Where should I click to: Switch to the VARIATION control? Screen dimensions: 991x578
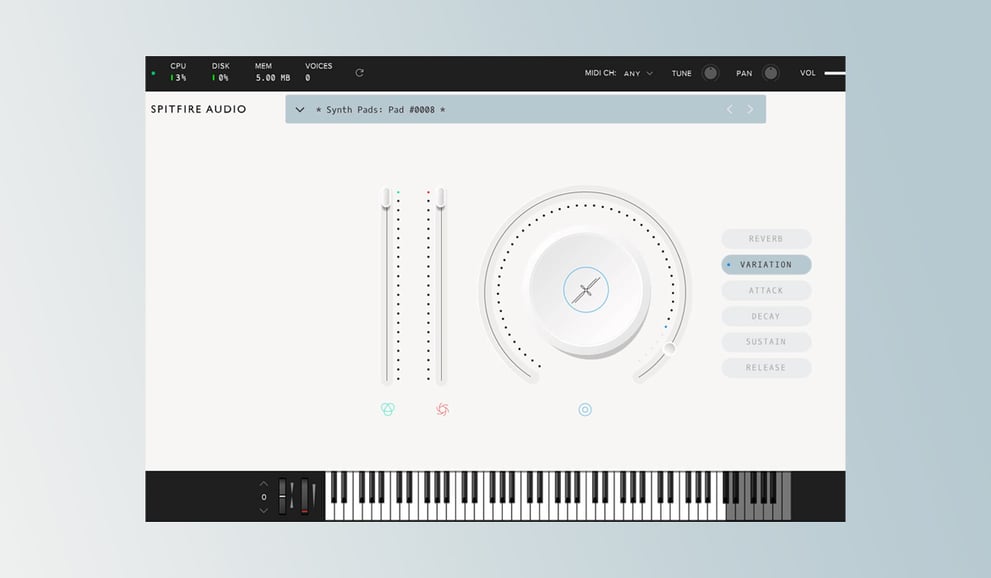[766, 264]
